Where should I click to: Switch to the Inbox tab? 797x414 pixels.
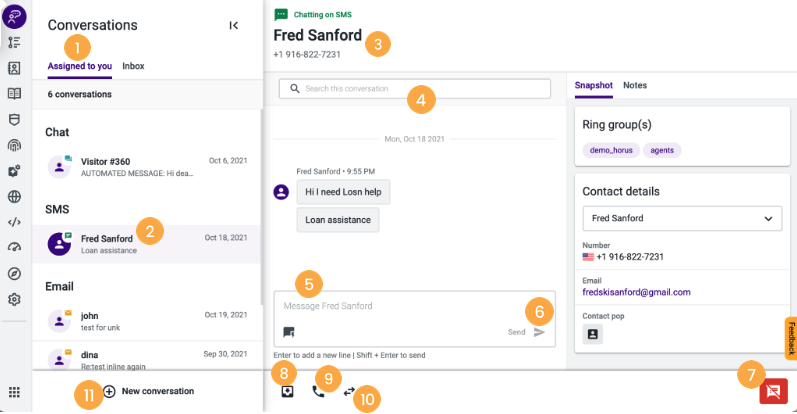[x=133, y=66]
